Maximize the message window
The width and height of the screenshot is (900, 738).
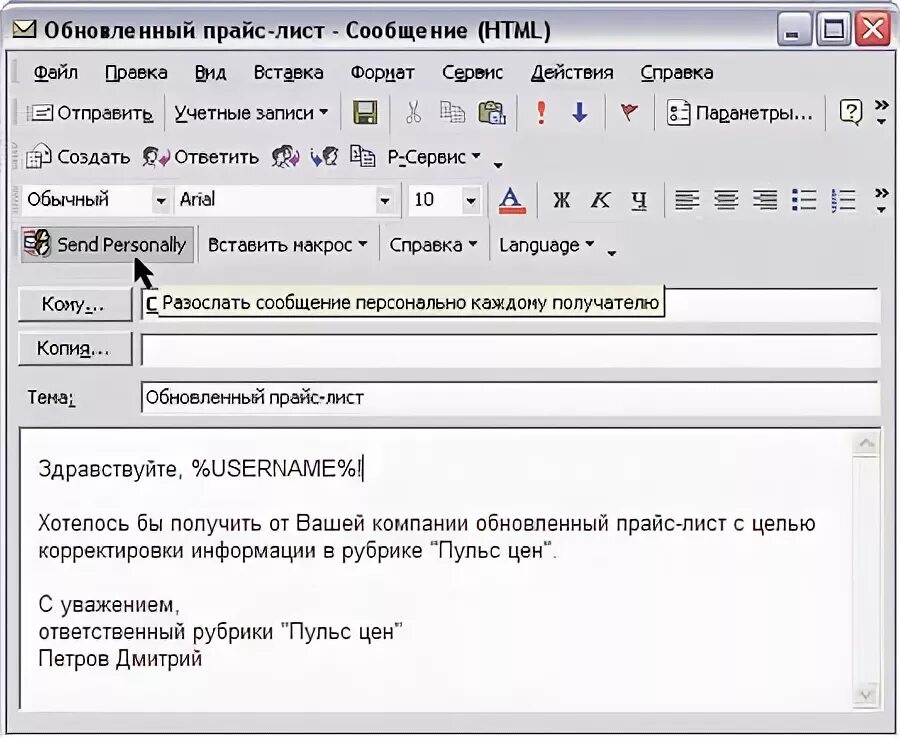[x=833, y=30]
